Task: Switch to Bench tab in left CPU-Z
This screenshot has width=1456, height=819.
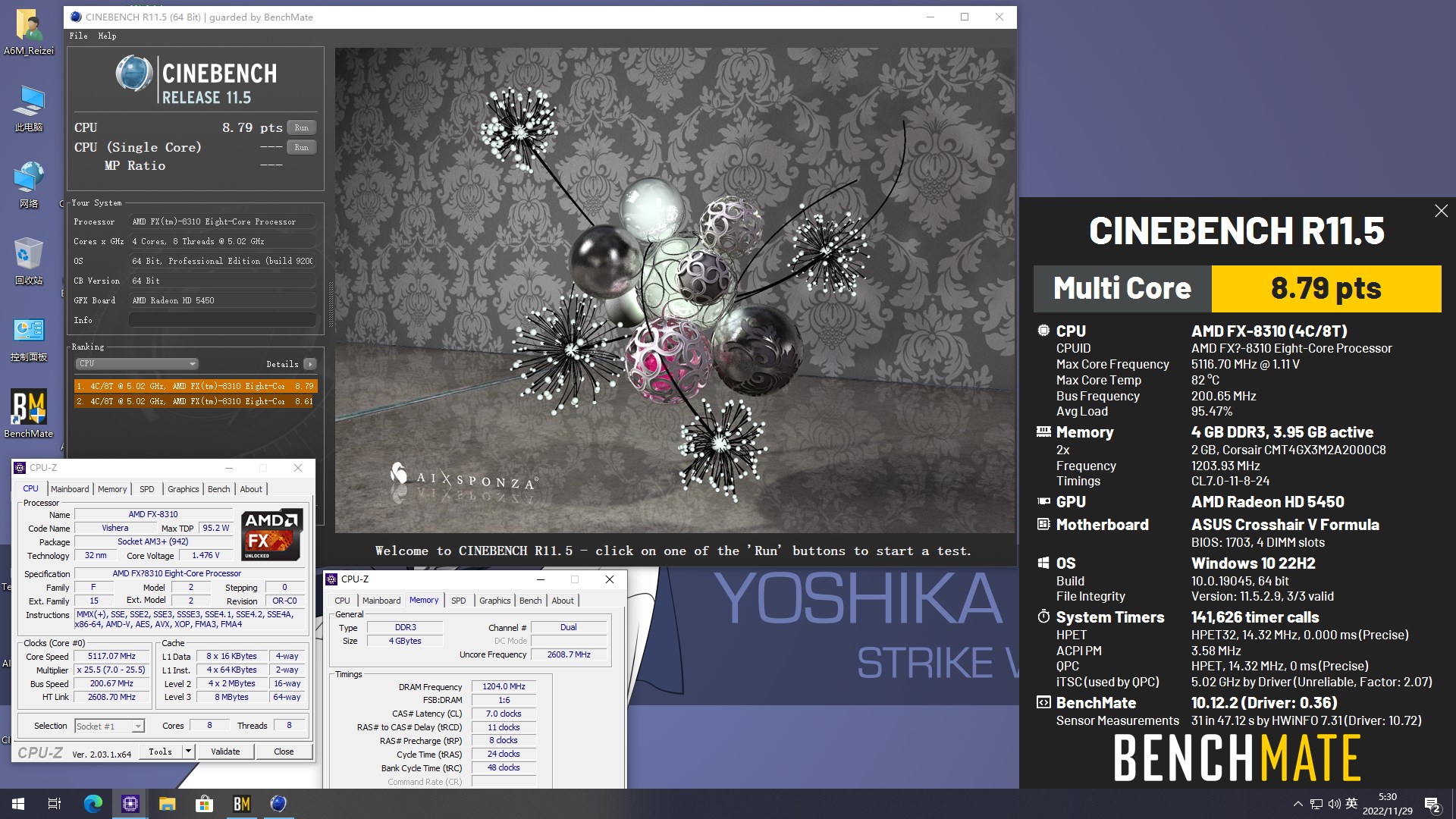Action: [x=219, y=489]
